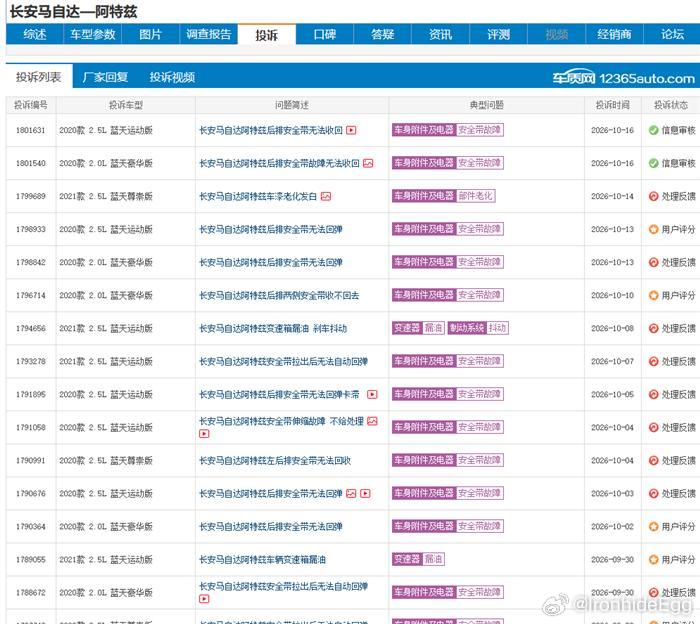
Task: Open image icon for complaint 1801540
Action: tap(368, 163)
